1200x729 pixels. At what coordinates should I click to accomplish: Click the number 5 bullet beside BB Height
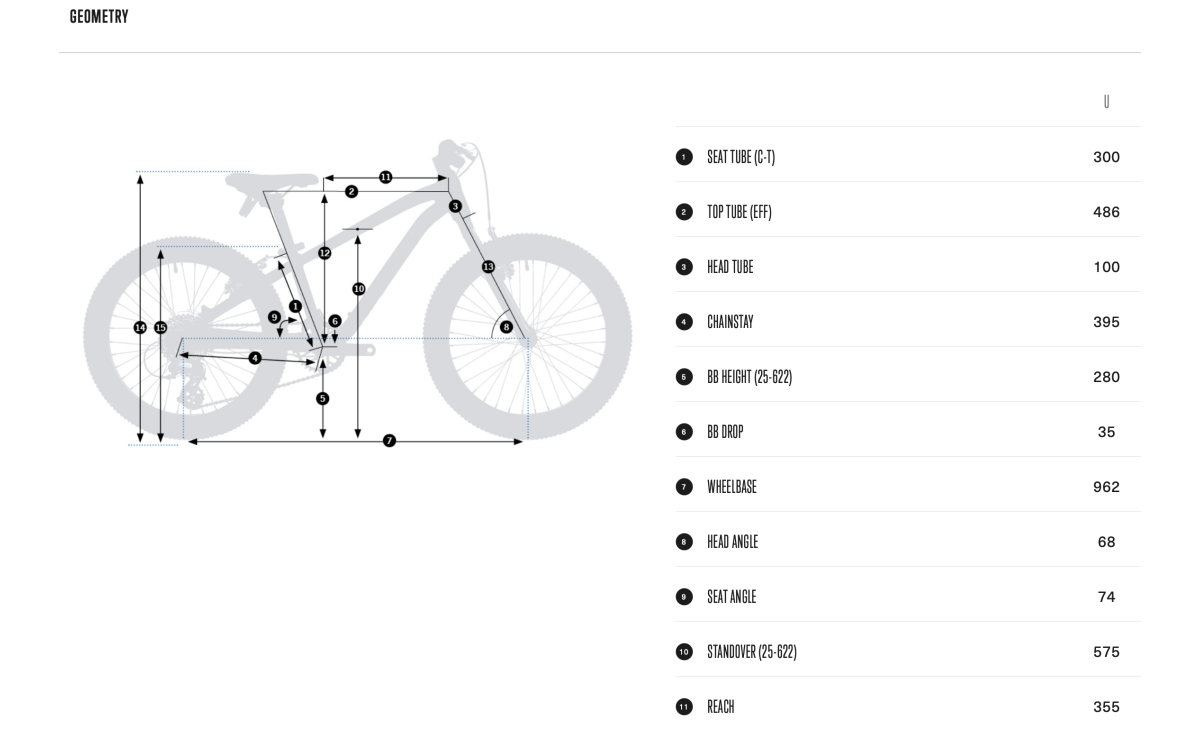point(684,377)
